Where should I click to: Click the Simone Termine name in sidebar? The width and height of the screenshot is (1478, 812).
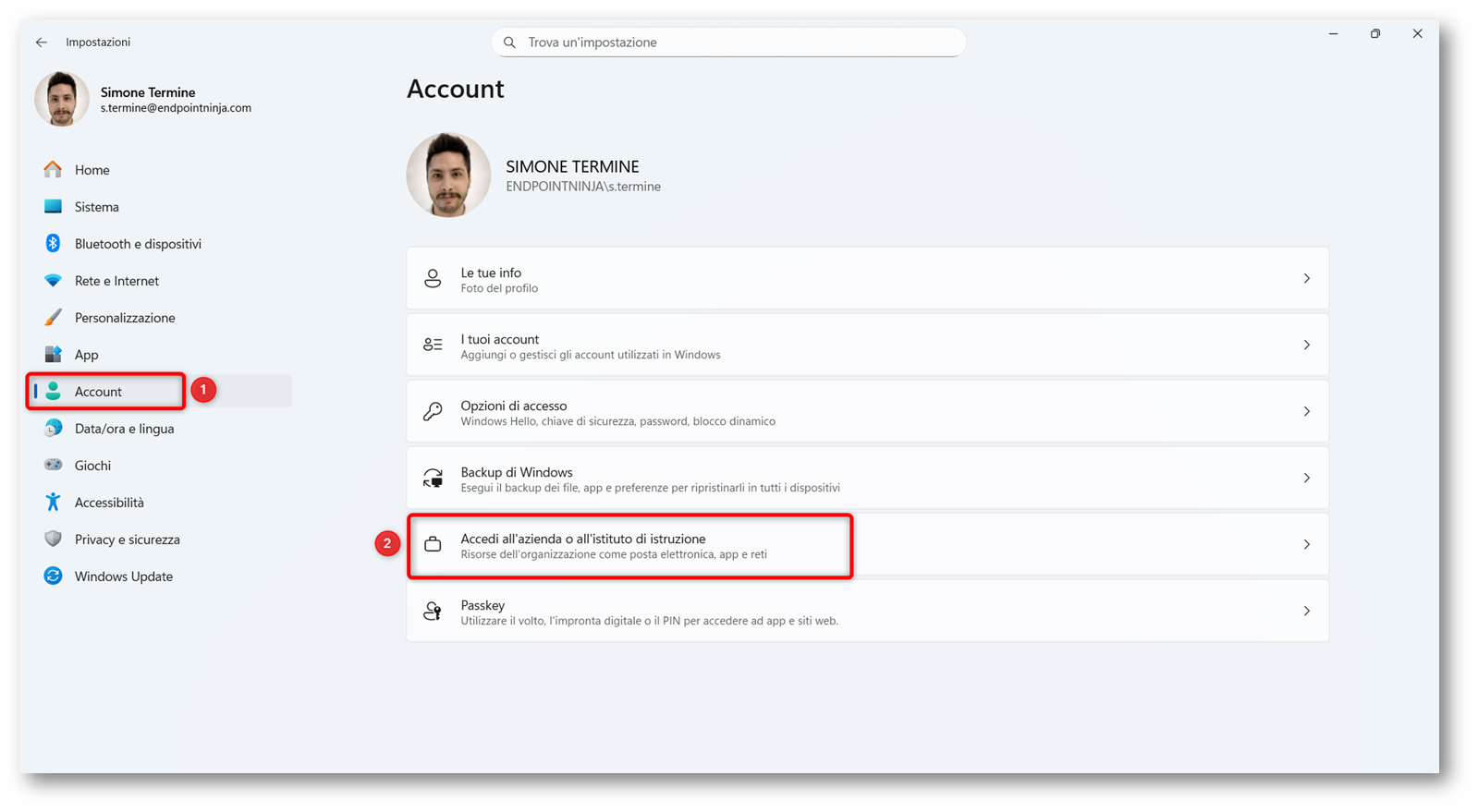coord(148,92)
